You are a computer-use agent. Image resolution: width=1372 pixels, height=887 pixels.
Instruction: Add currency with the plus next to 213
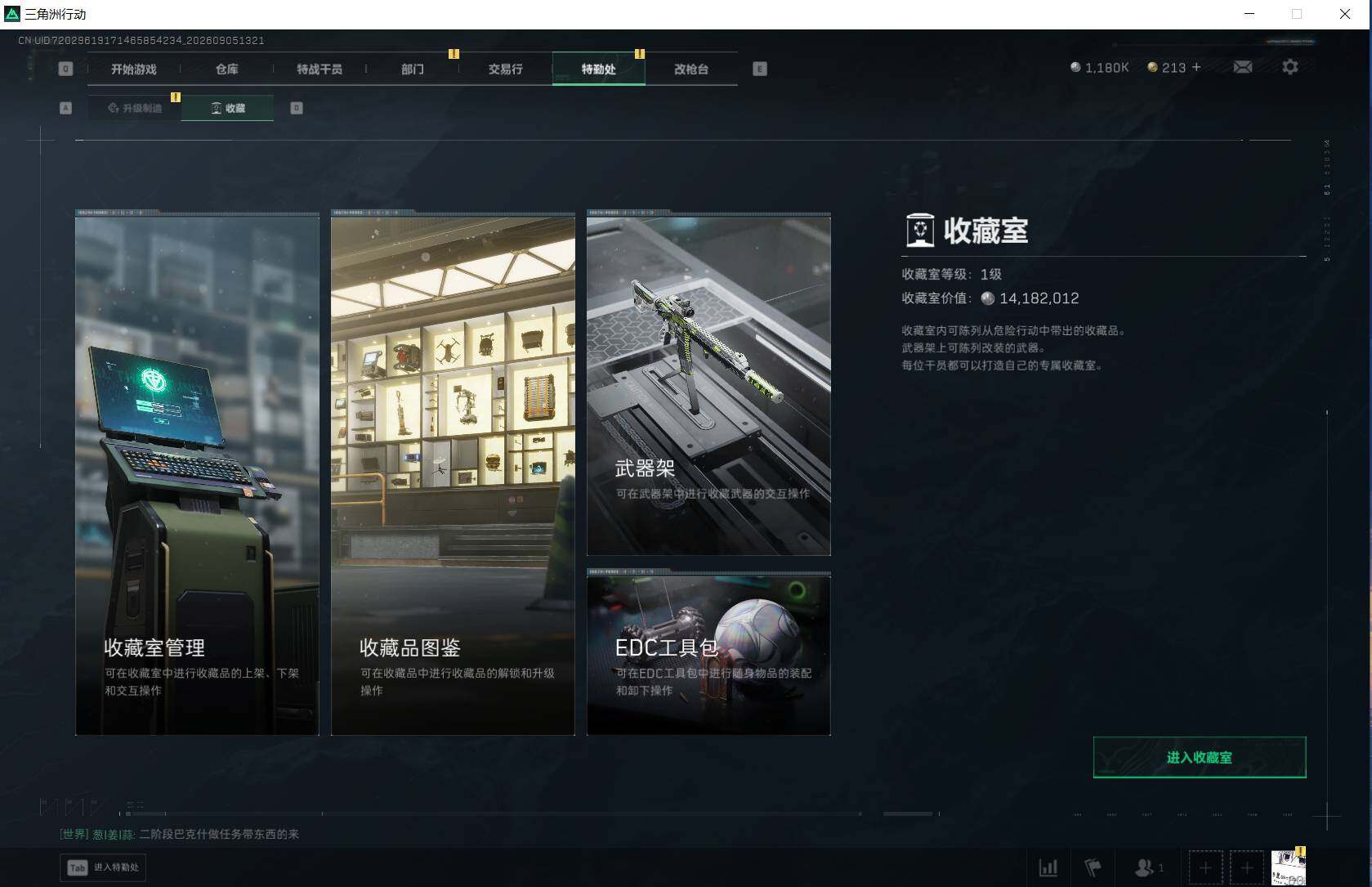[1197, 67]
